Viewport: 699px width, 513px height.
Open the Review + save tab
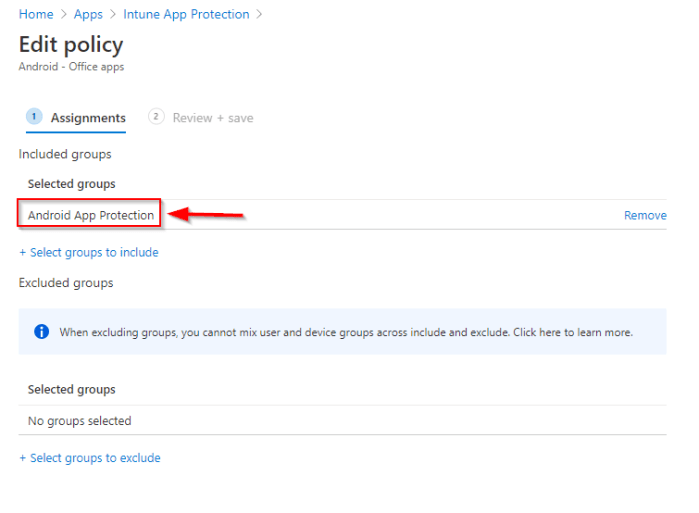click(x=212, y=118)
